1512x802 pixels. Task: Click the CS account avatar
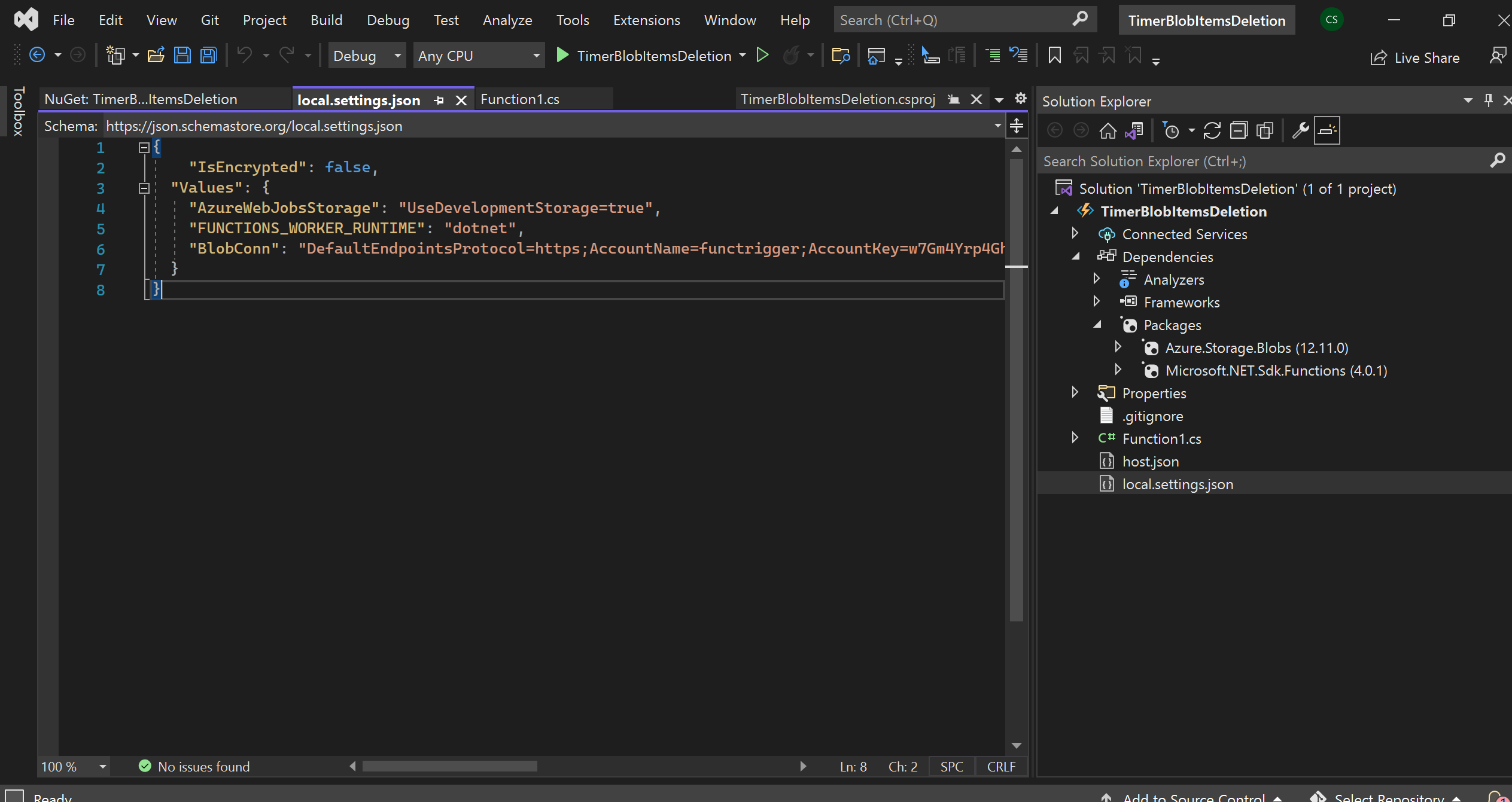coord(1331,20)
